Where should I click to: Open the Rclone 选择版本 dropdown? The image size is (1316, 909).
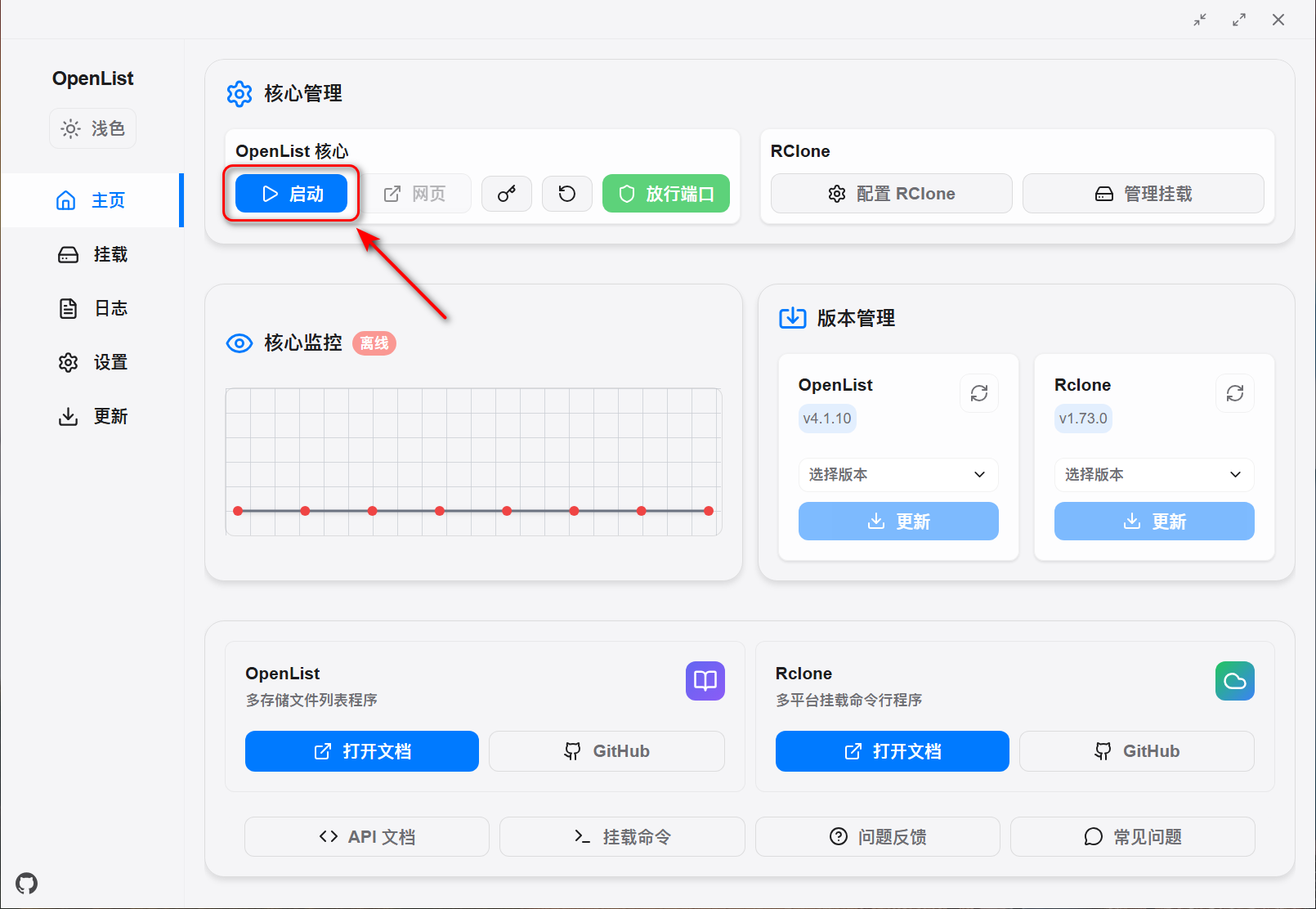pyautogui.click(x=1153, y=475)
